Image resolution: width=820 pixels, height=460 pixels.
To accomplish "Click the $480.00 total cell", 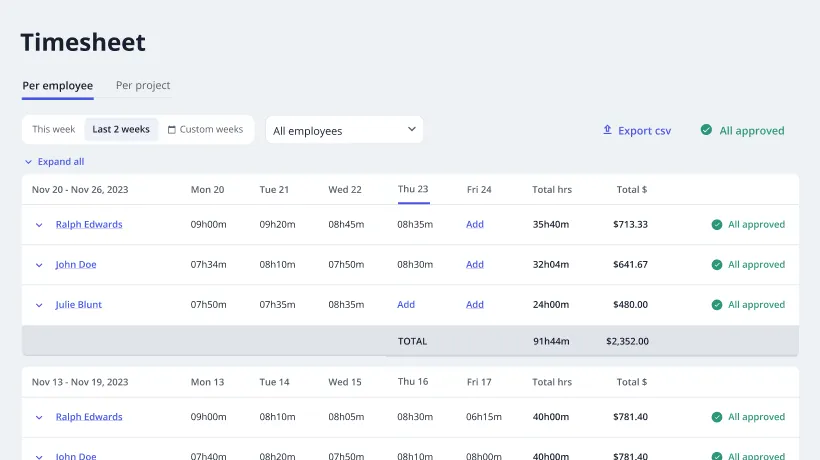I will click(630, 304).
